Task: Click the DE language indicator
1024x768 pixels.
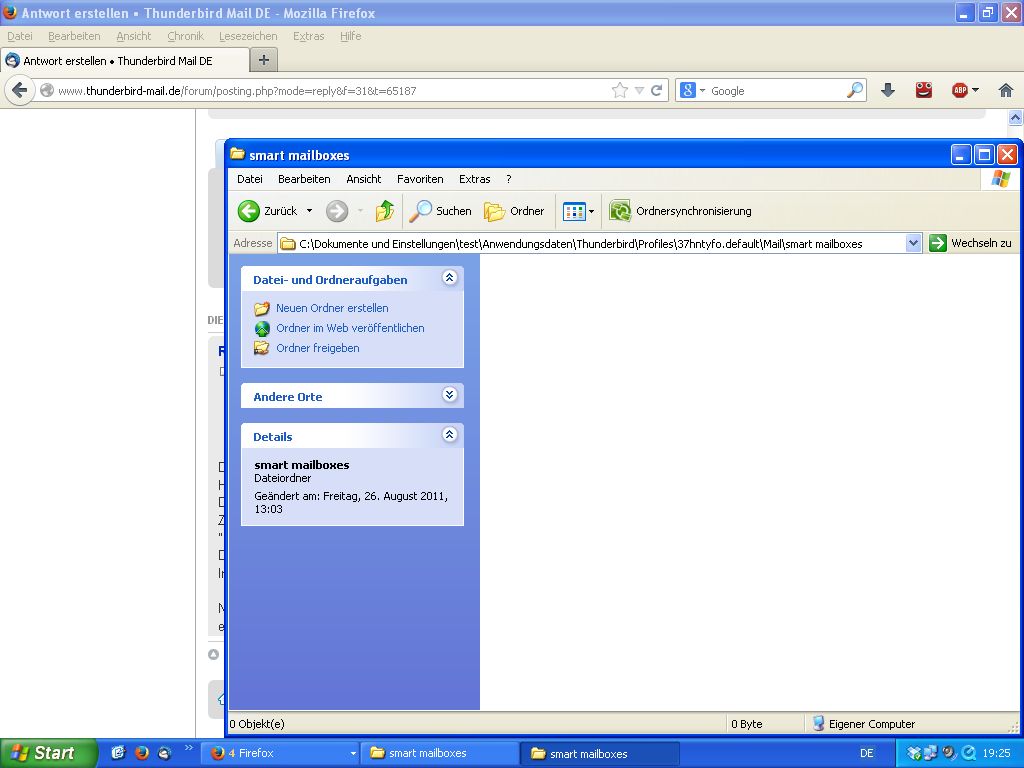Action: click(x=867, y=753)
